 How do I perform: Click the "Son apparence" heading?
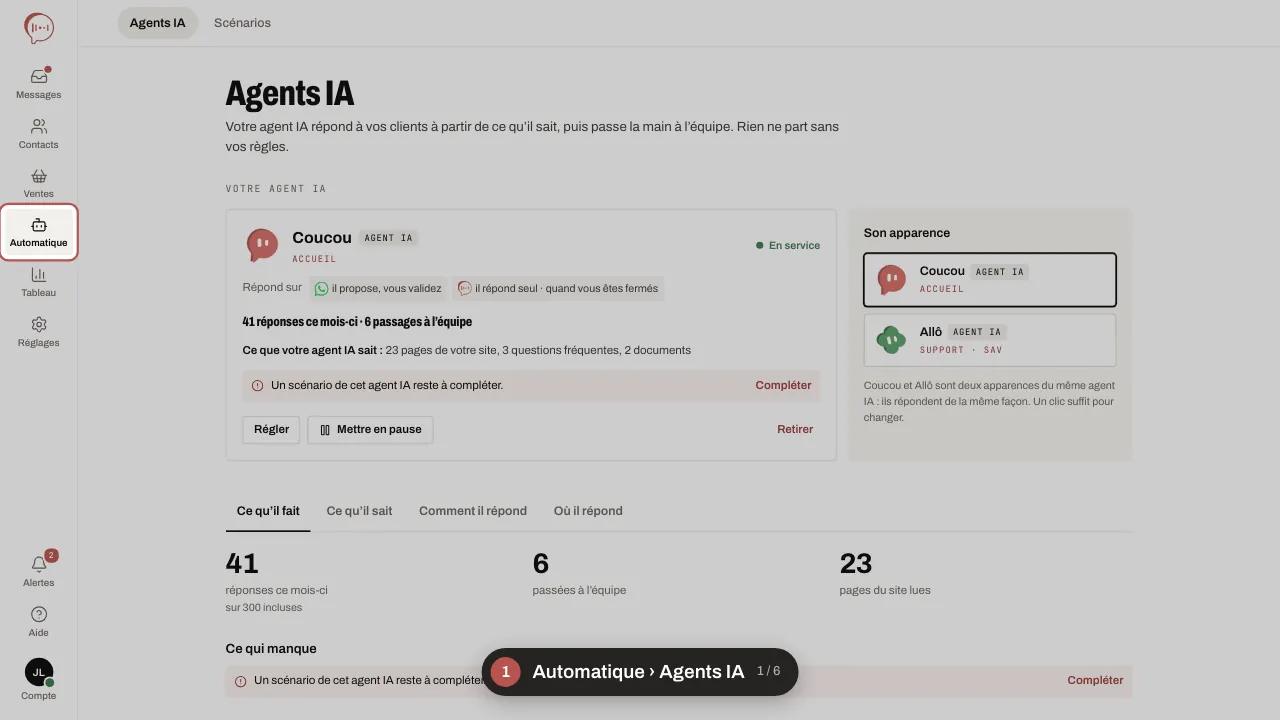click(907, 233)
